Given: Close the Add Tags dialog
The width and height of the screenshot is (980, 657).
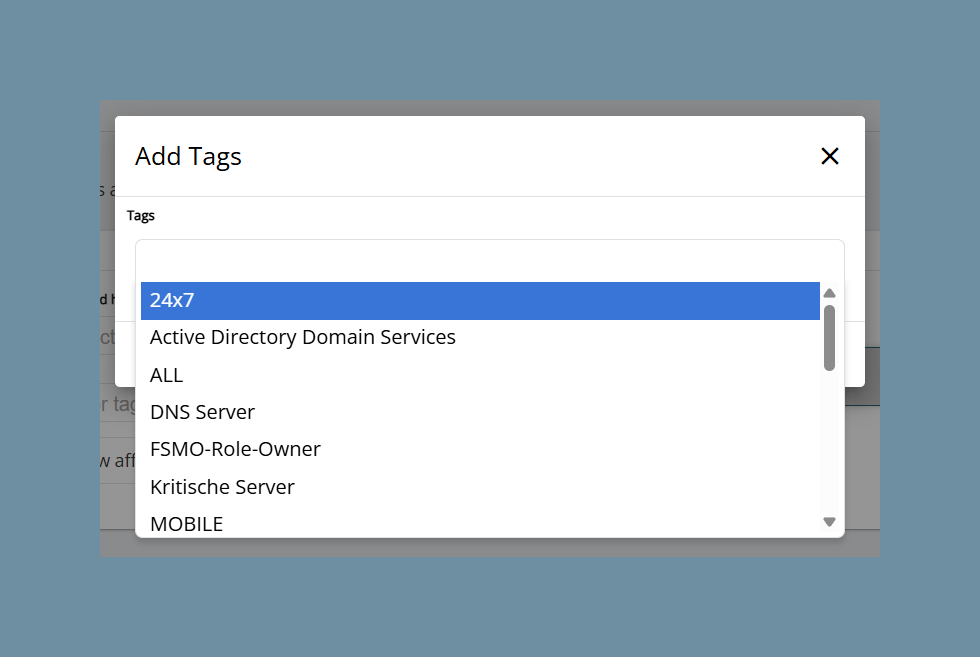Looking at the screenshot, I should (x=829, y=156).
